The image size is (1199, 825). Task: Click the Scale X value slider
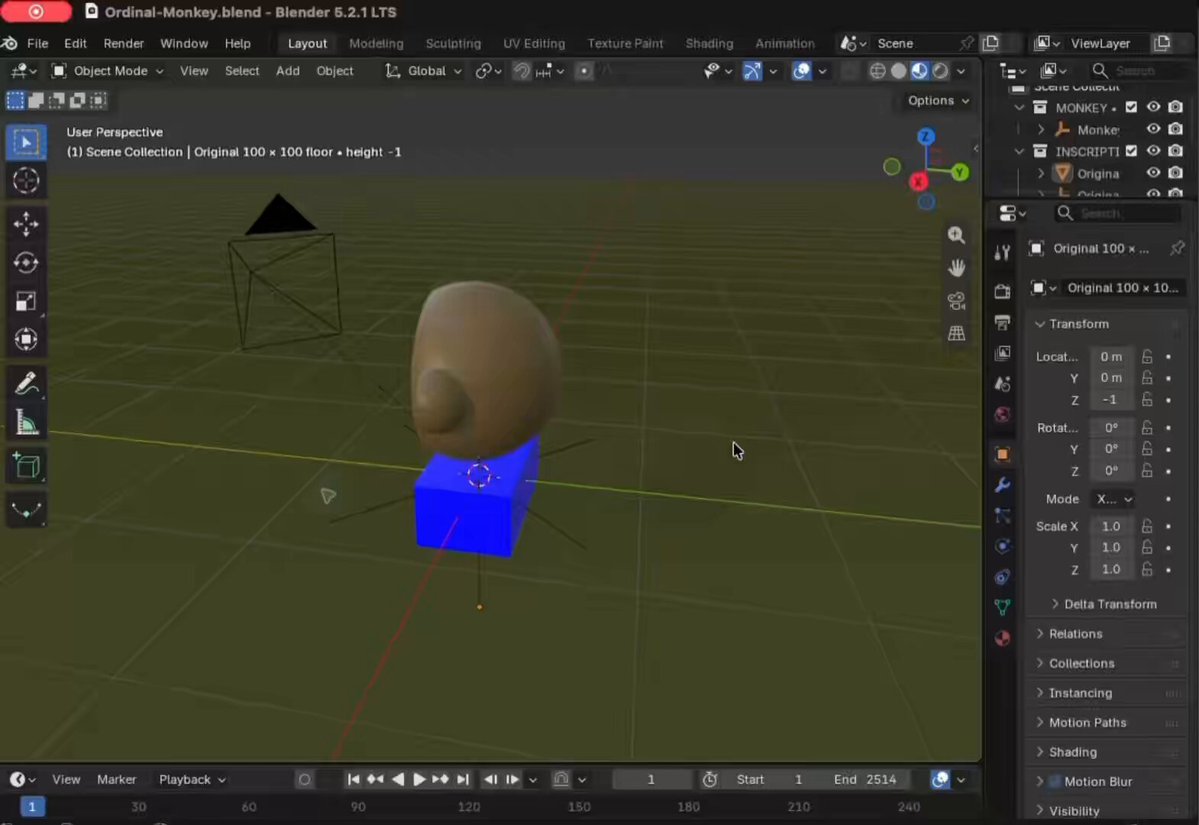(x=1111, y=526)
